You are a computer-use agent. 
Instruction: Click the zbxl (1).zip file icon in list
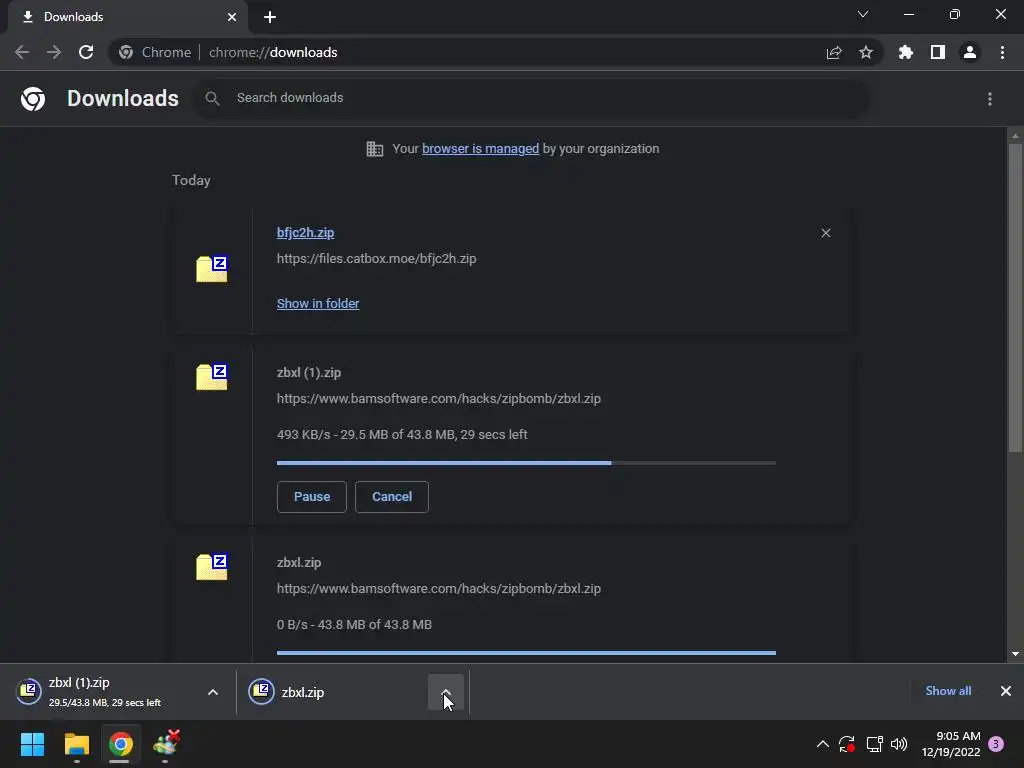212,376
